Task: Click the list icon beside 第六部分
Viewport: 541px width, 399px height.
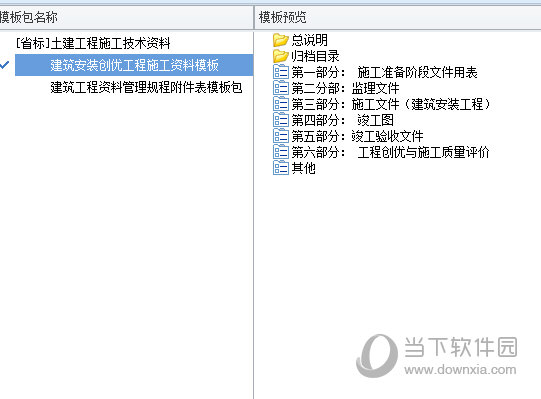Action: click(x=281, y=152)
